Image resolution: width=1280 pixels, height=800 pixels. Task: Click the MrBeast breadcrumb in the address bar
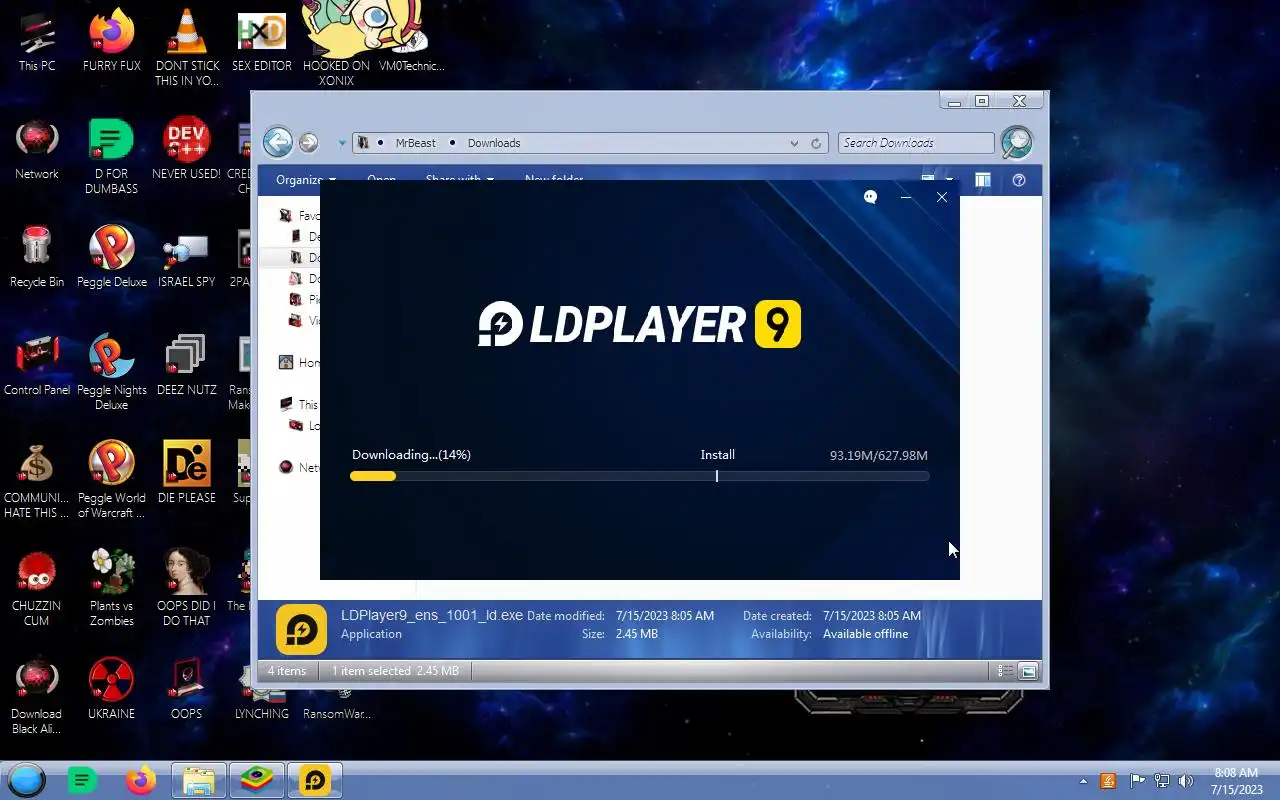(x=415, y=143)
